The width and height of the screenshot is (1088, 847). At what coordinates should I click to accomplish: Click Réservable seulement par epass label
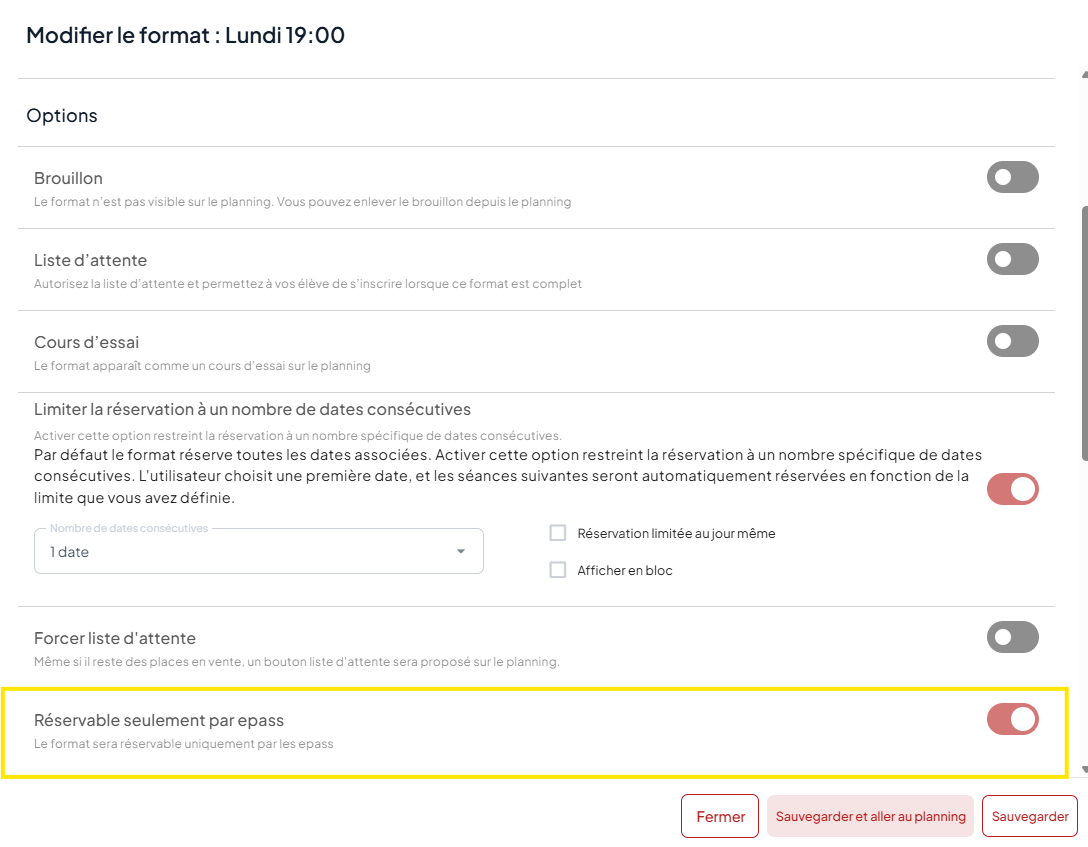pyautogui.click(x=159, y=720)
